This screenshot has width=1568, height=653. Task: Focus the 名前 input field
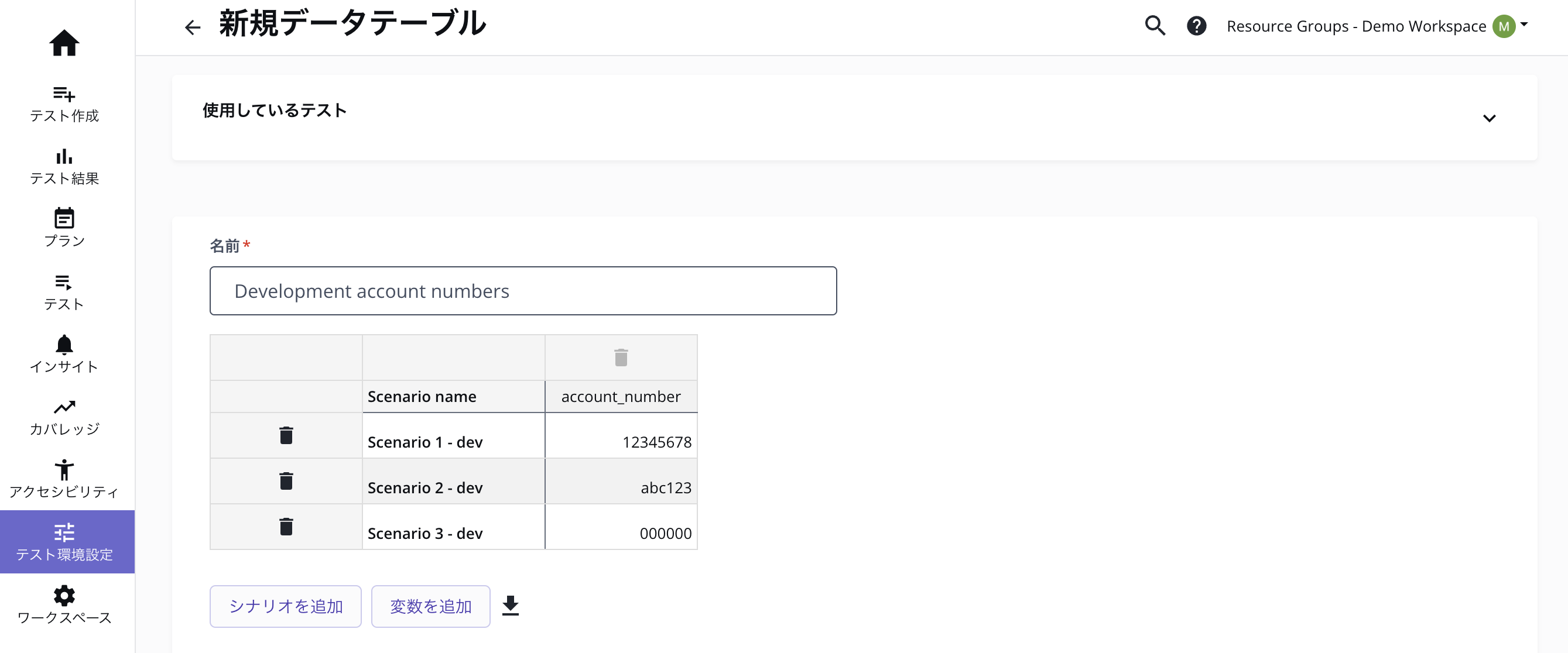pyautogui.click(x=523, y=291)
